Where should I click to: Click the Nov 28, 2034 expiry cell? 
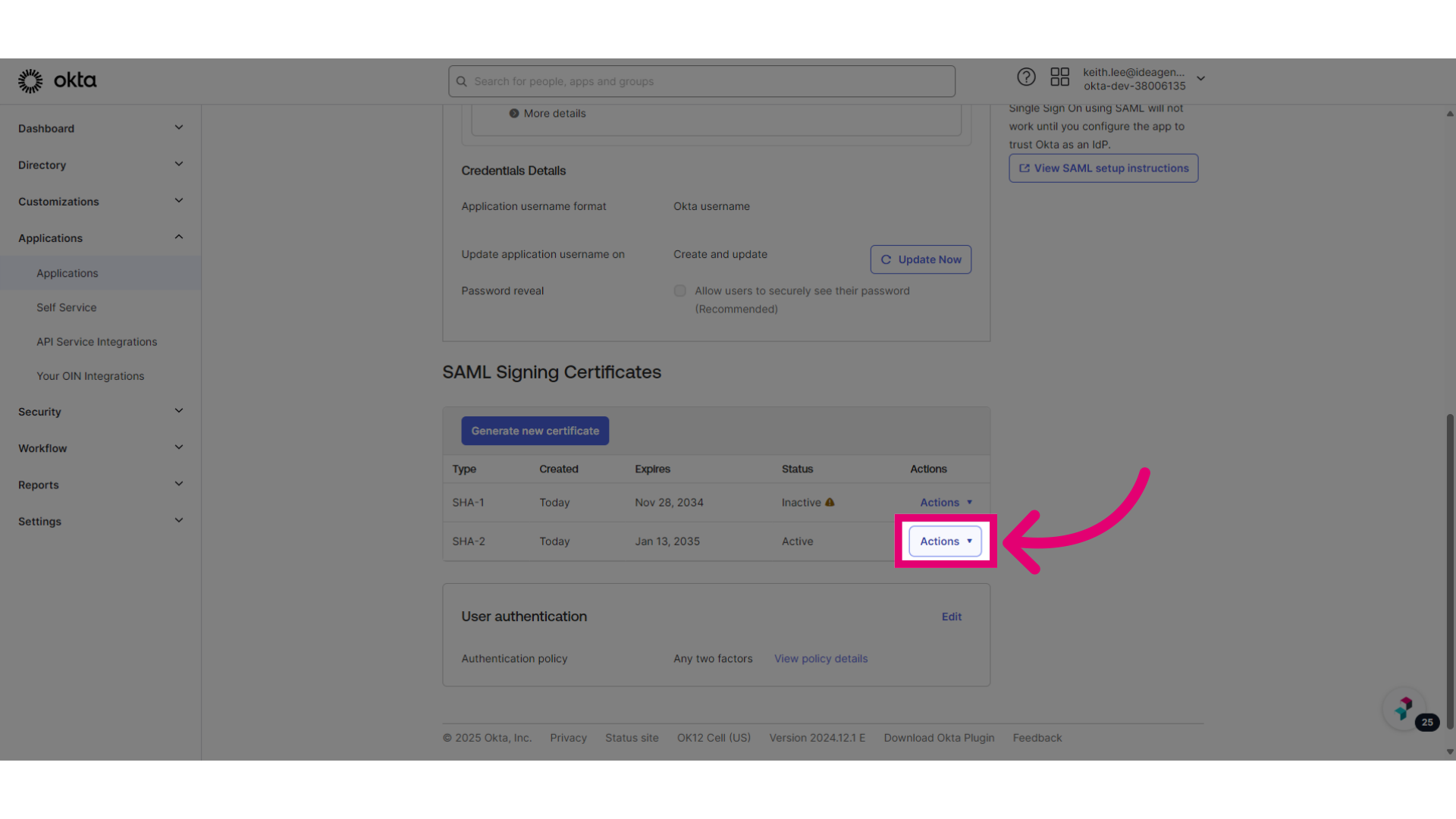tap(669, 502)
